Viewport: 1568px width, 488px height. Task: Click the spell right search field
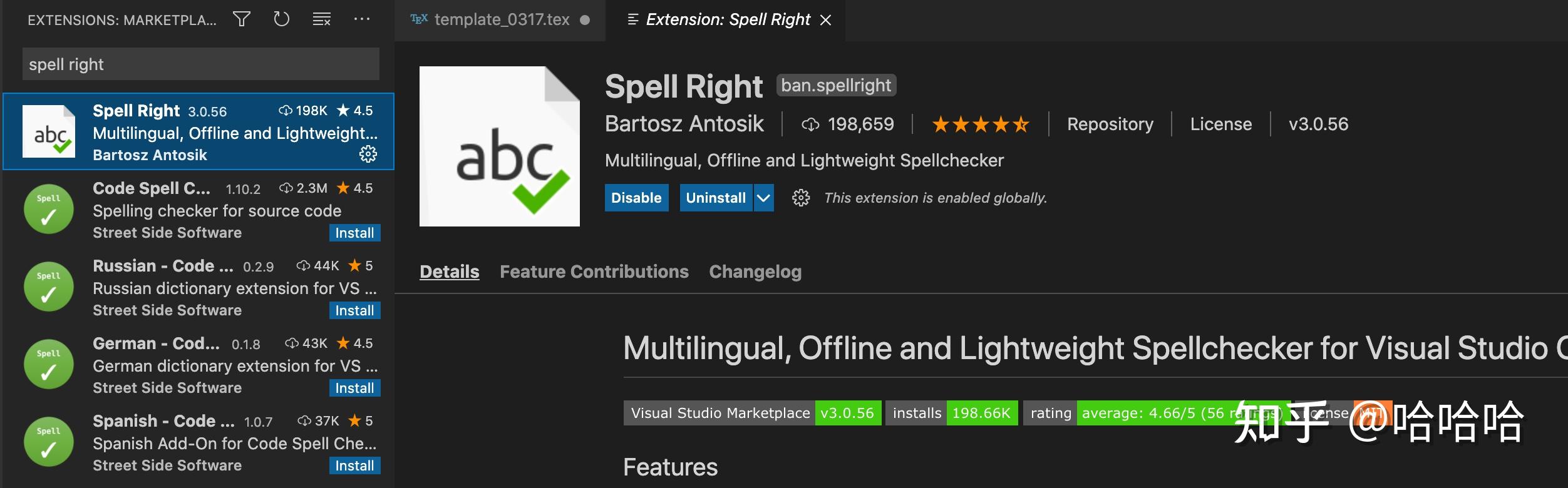pyautogui.click(x=200, y=64)
